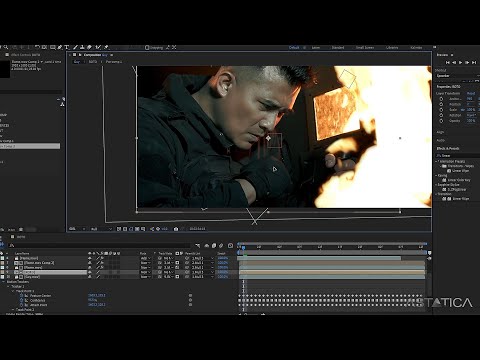Screen dimensions: 480x360
Task: Switch to the Learn workspace
Action: (315, 47)
